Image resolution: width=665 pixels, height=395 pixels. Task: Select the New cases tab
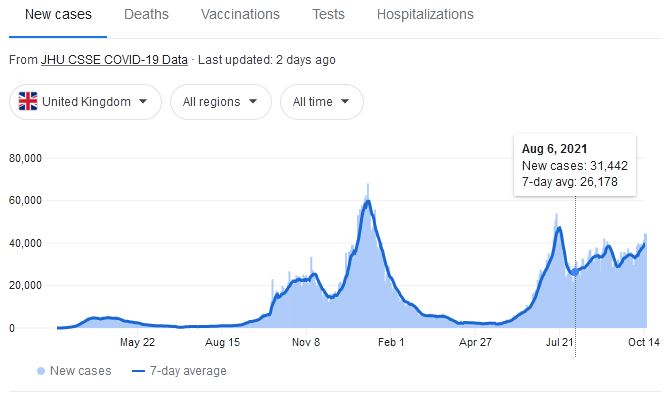pyautogui.click(x=58, y=14)
